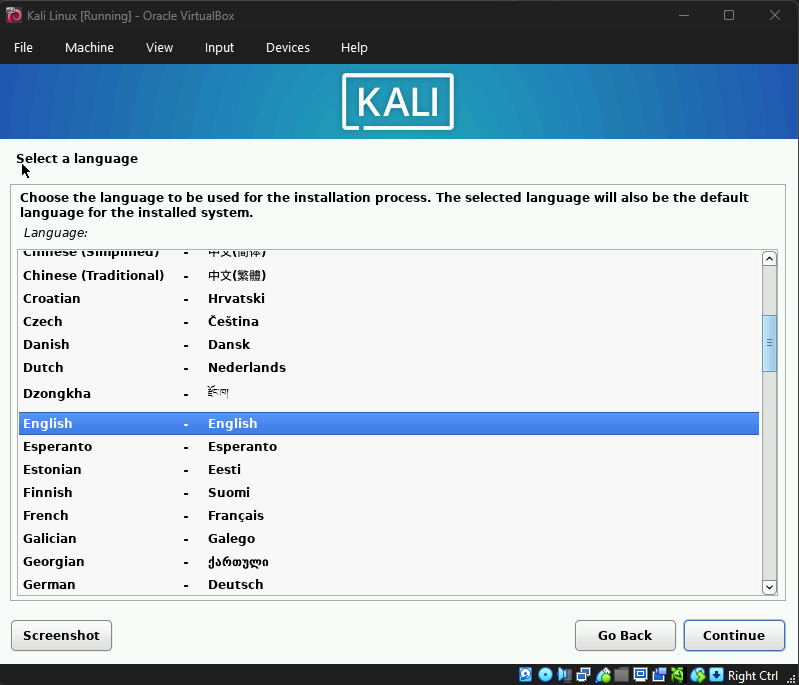Click the language list scrollbar thumb
Screen dimensions: 799x685
tap(769, 343)
